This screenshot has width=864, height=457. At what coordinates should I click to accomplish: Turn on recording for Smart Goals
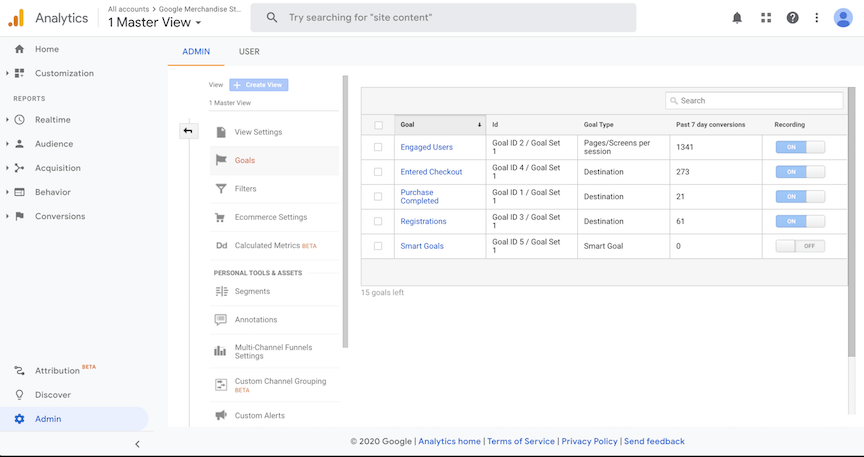tap(800, 246)
